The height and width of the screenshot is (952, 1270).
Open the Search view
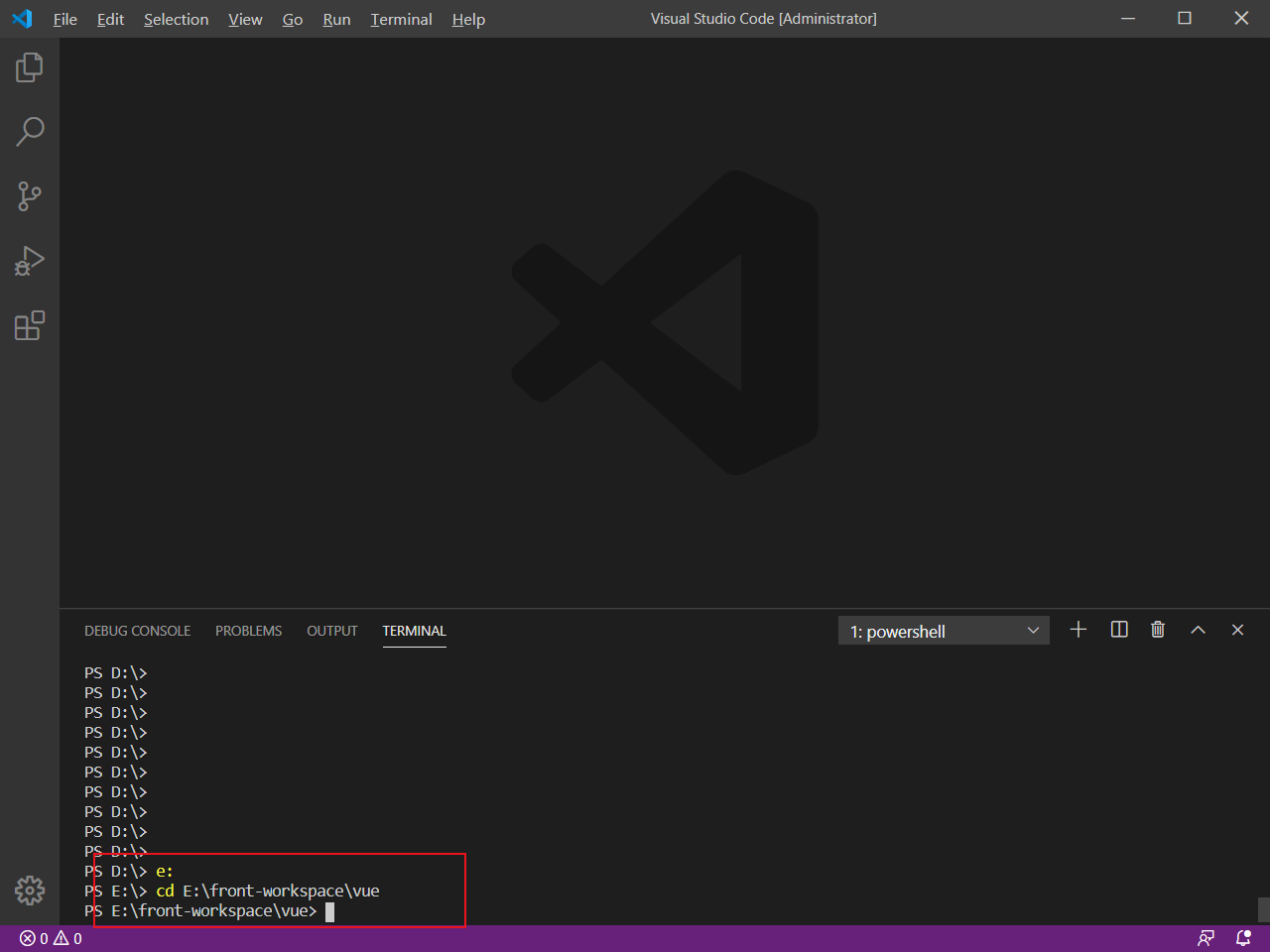point(30,131)
